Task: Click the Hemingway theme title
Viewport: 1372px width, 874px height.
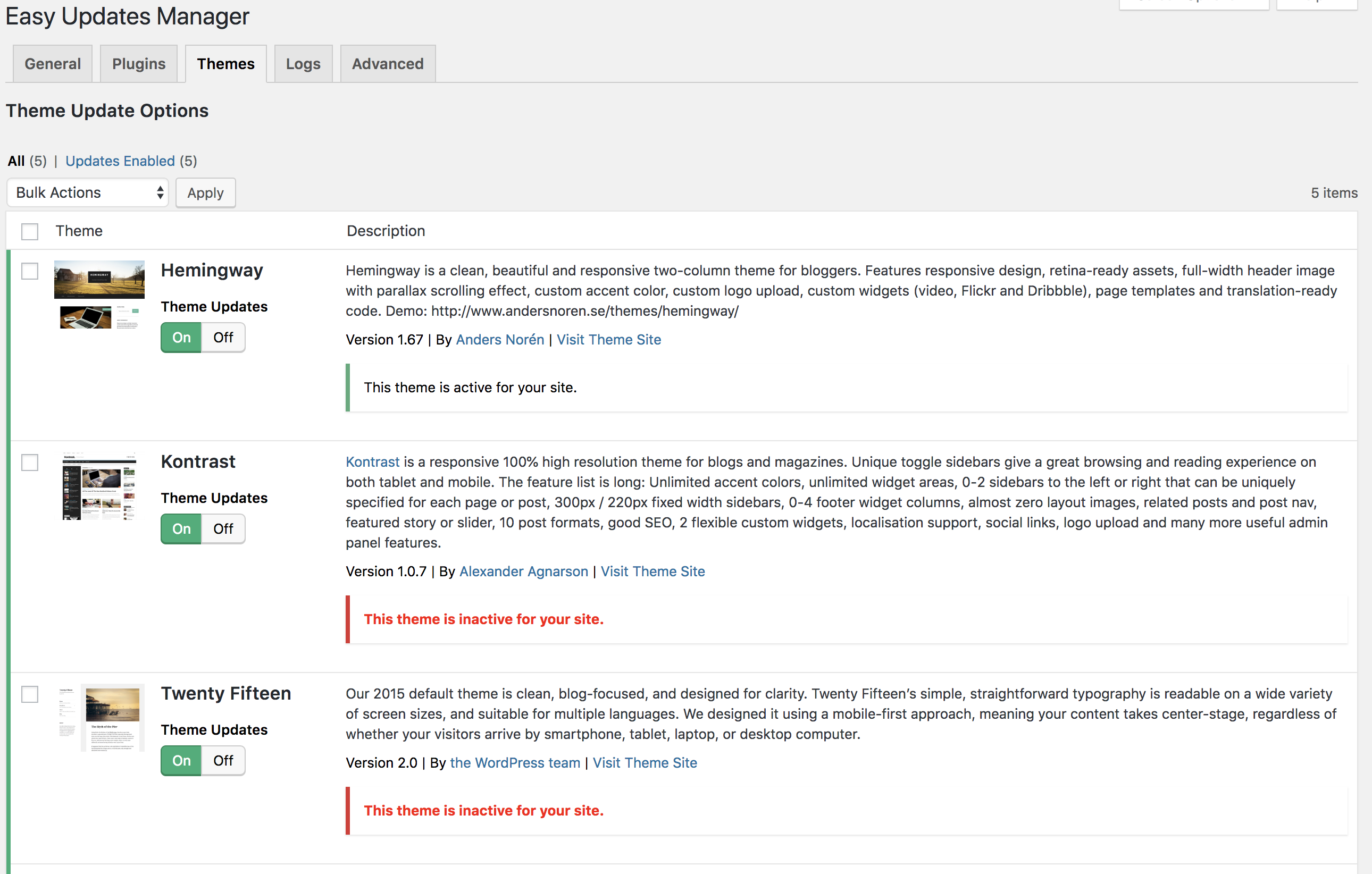Action: [x=212, y=271]
